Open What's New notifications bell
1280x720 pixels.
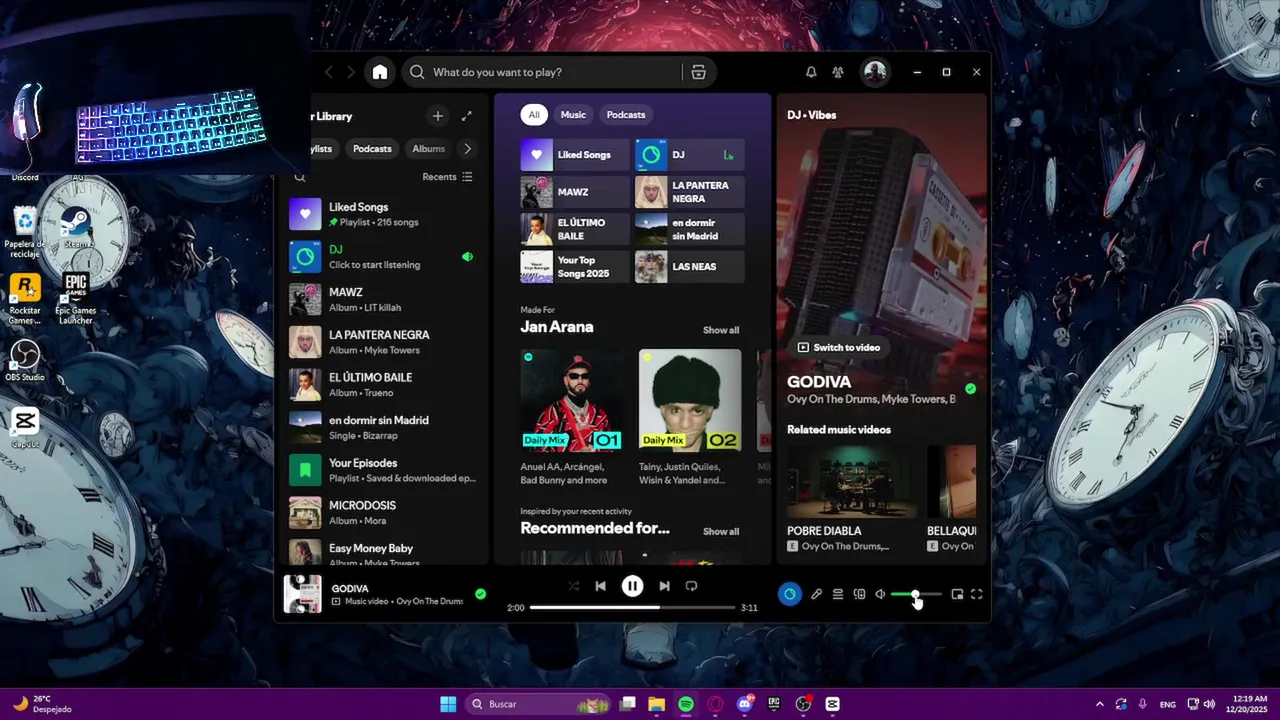coord(811,72)
